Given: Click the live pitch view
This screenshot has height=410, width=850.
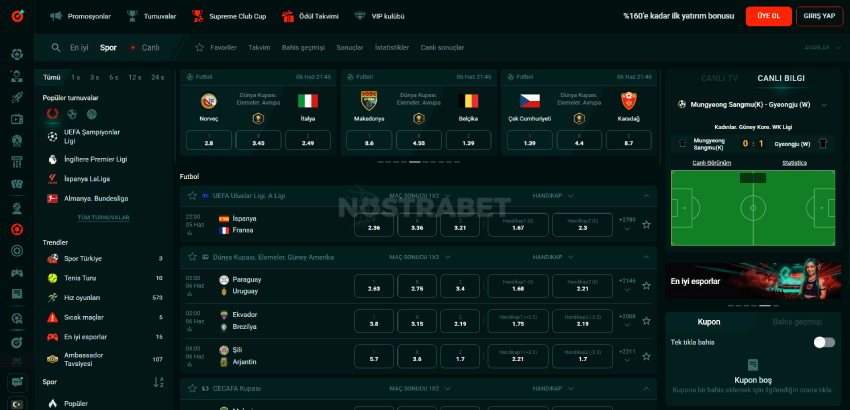Looking at the screenshot, I should pyautogui.click(x=753, y=208).
